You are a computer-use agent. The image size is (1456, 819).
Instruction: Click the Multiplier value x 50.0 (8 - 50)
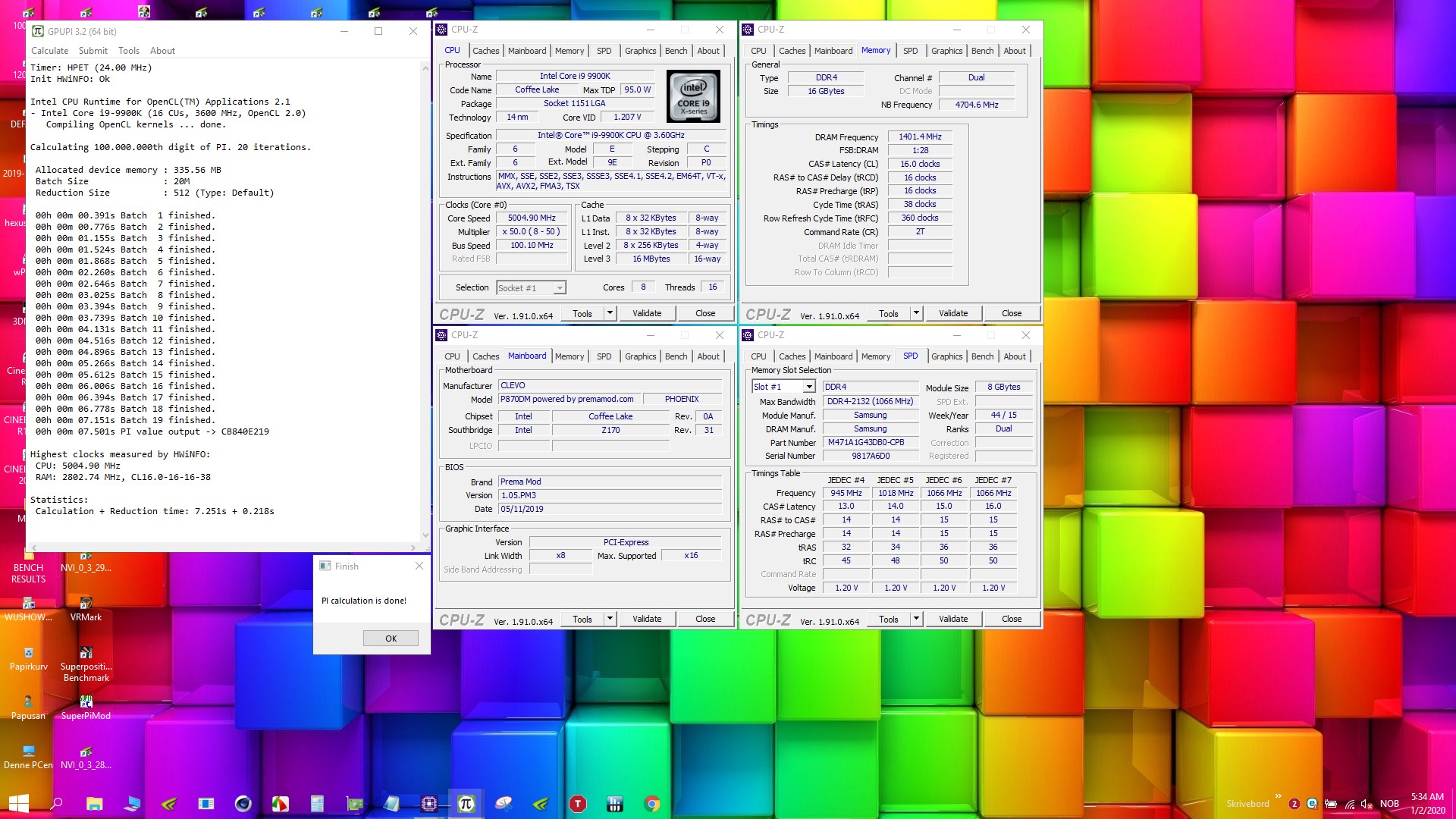click(x=532, y=232)
